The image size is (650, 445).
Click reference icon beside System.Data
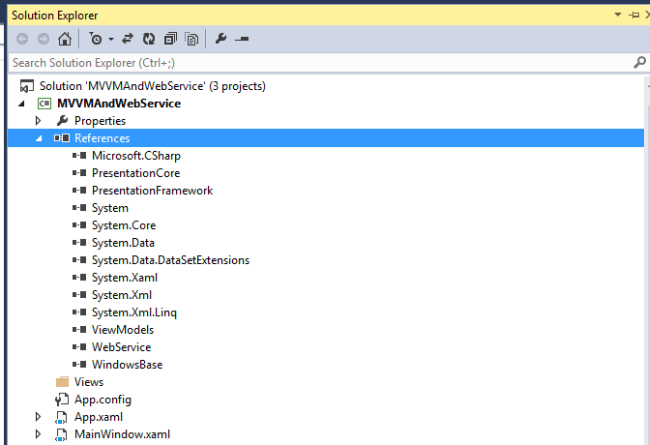pyautogui.click(x=79, y=243)
